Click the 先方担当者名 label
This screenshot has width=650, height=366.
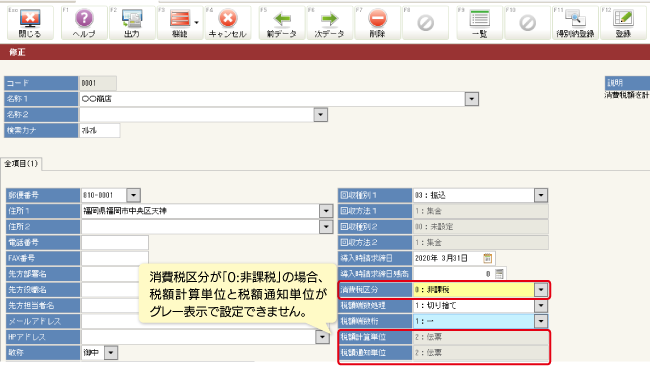pos(43,305)
